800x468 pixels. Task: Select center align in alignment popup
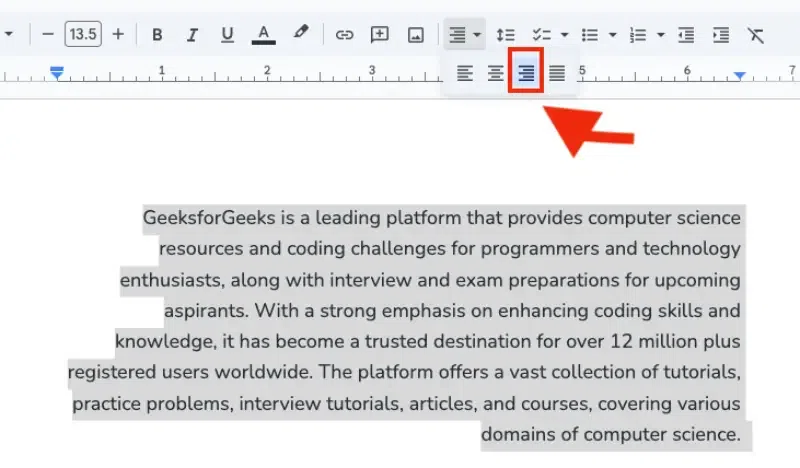(x=495, y=73)
